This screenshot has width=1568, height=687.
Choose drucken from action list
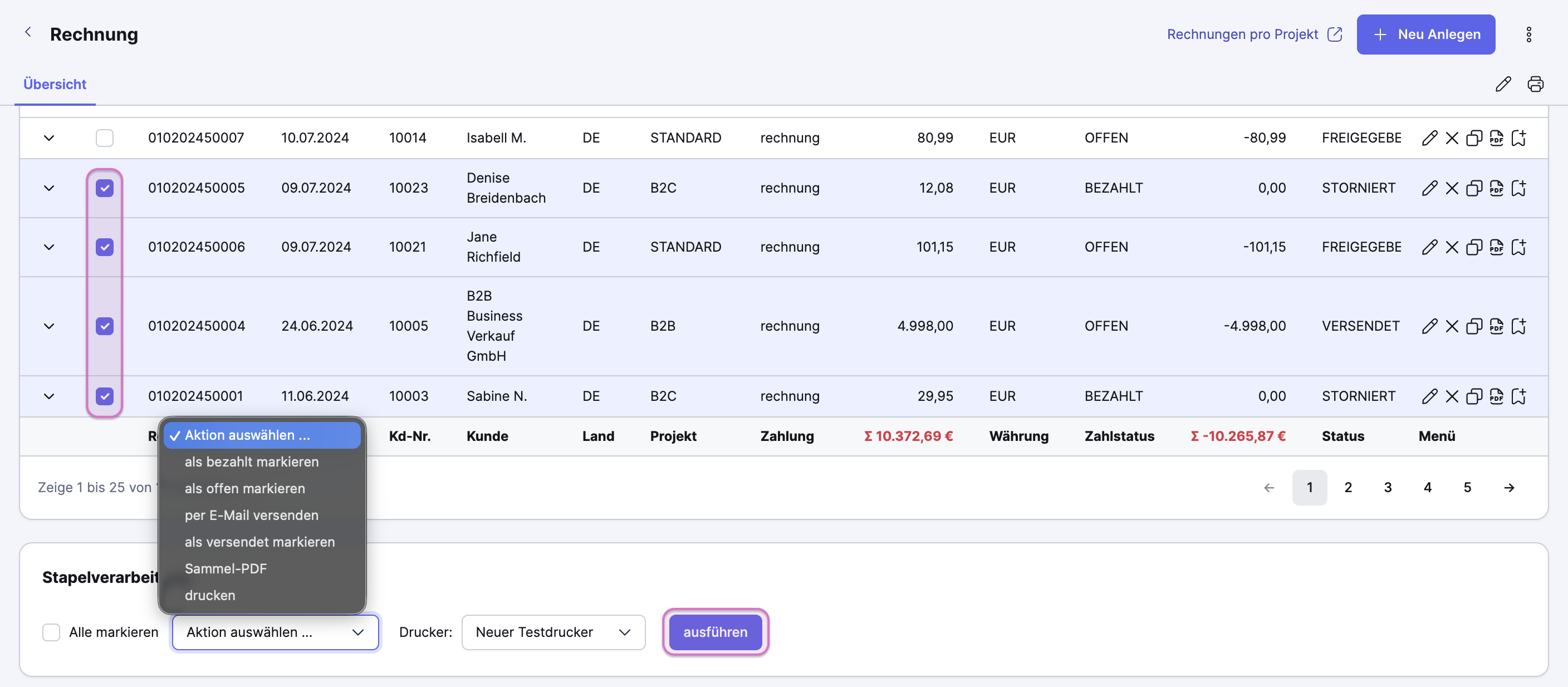point(262,596)
